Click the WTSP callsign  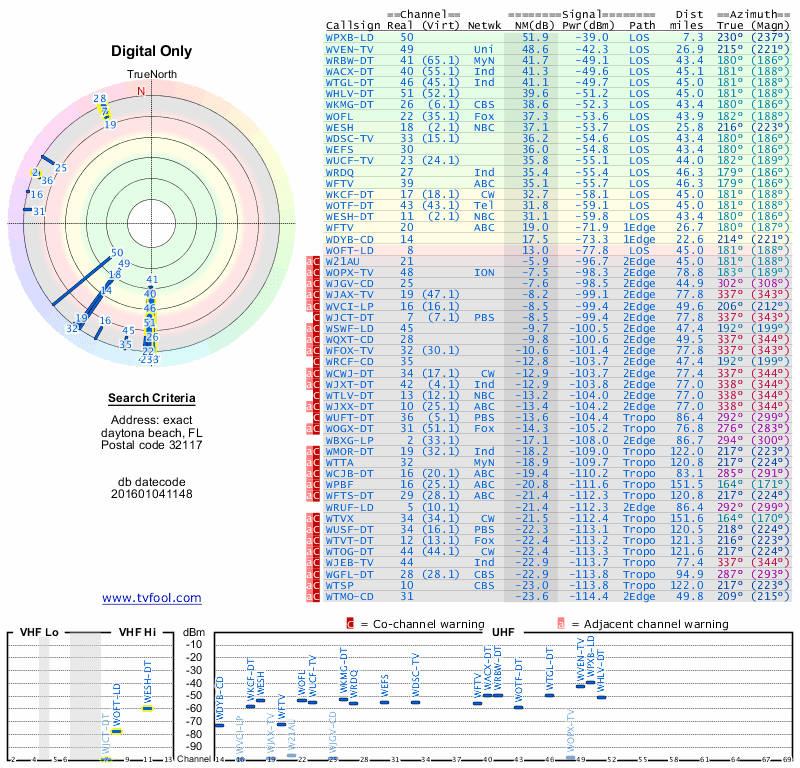(x=339, y=585)
